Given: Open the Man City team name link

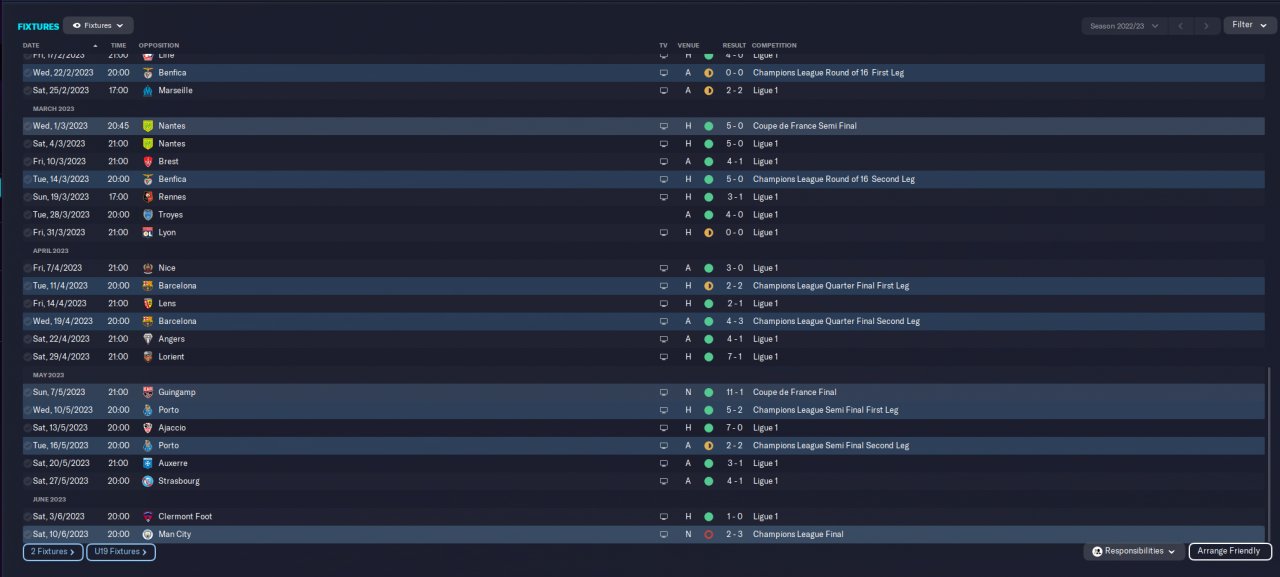Looking at the screenshot, I should pyautogui.click(x=175, y=535).
